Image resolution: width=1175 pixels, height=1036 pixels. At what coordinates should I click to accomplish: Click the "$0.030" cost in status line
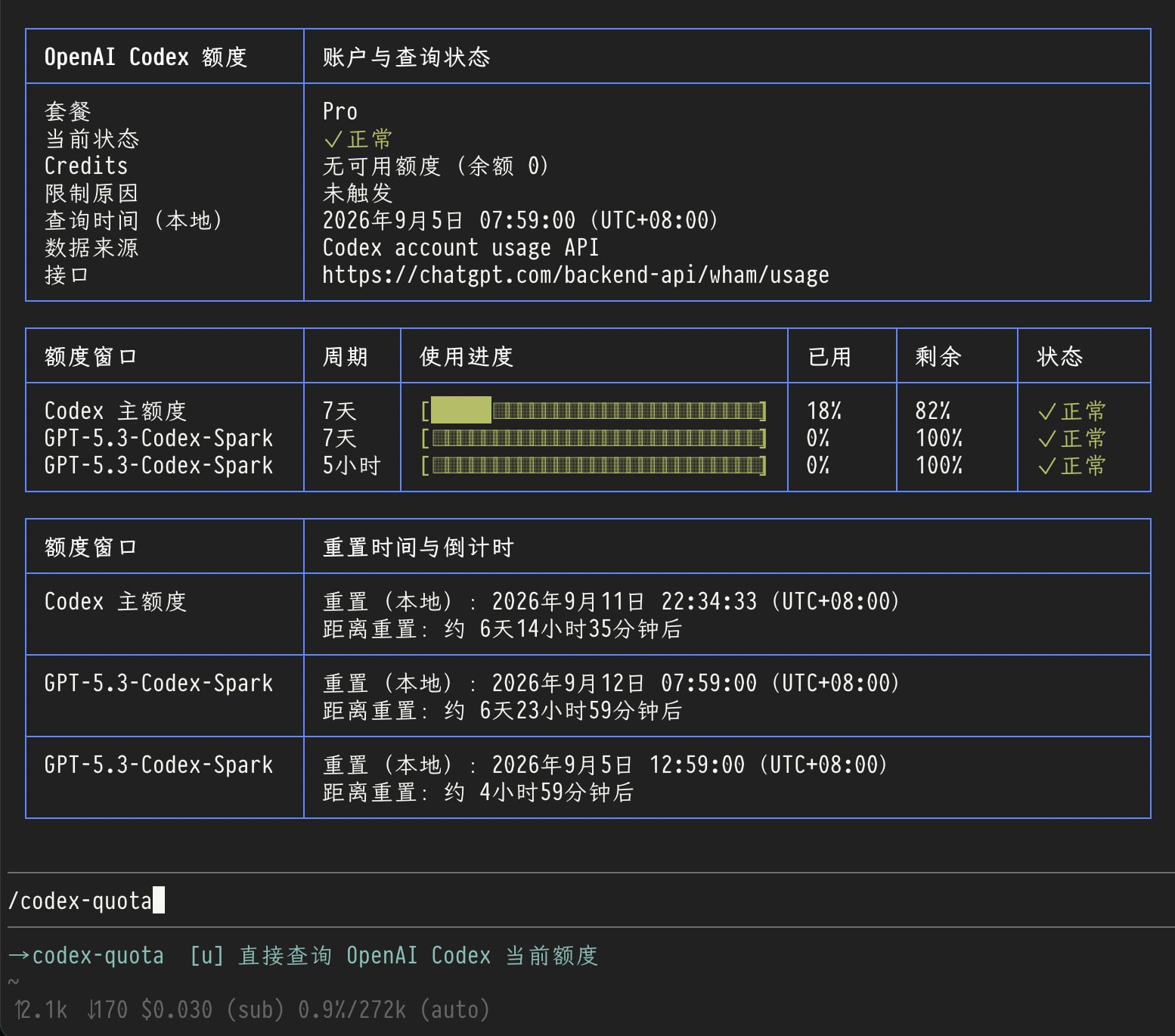(x=177, y=1010)
